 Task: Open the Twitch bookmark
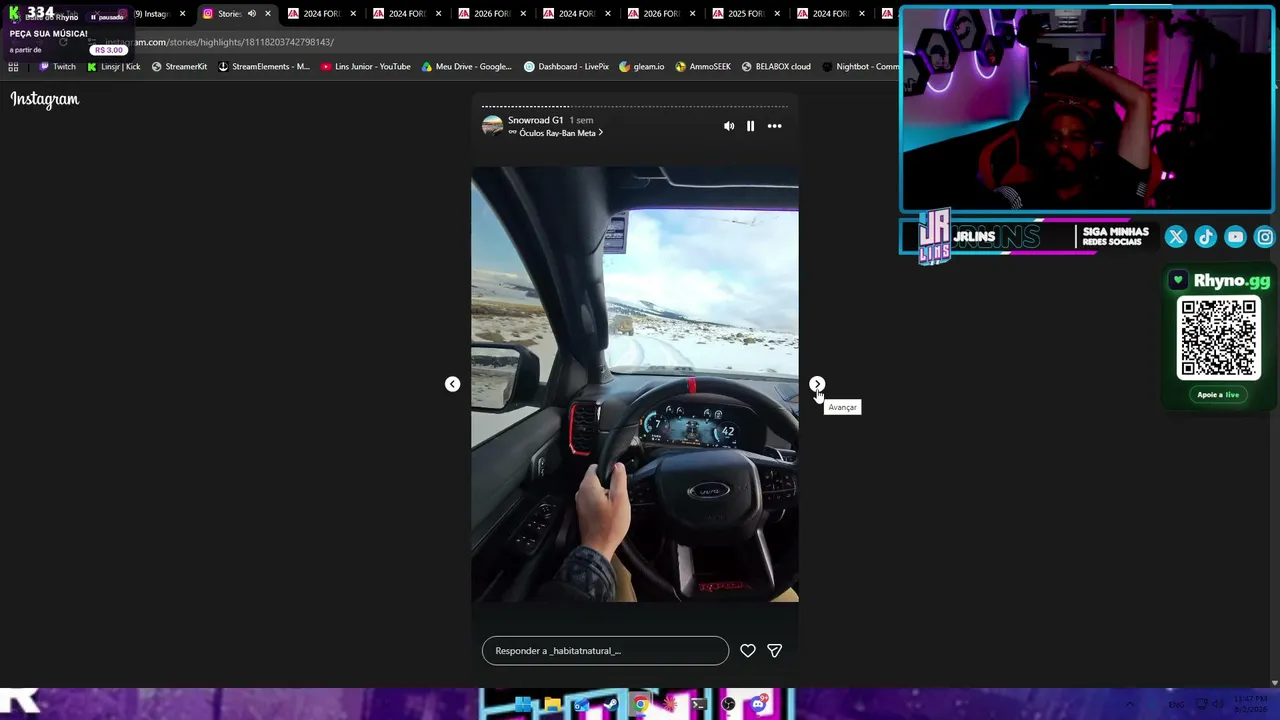coord(57,67)
